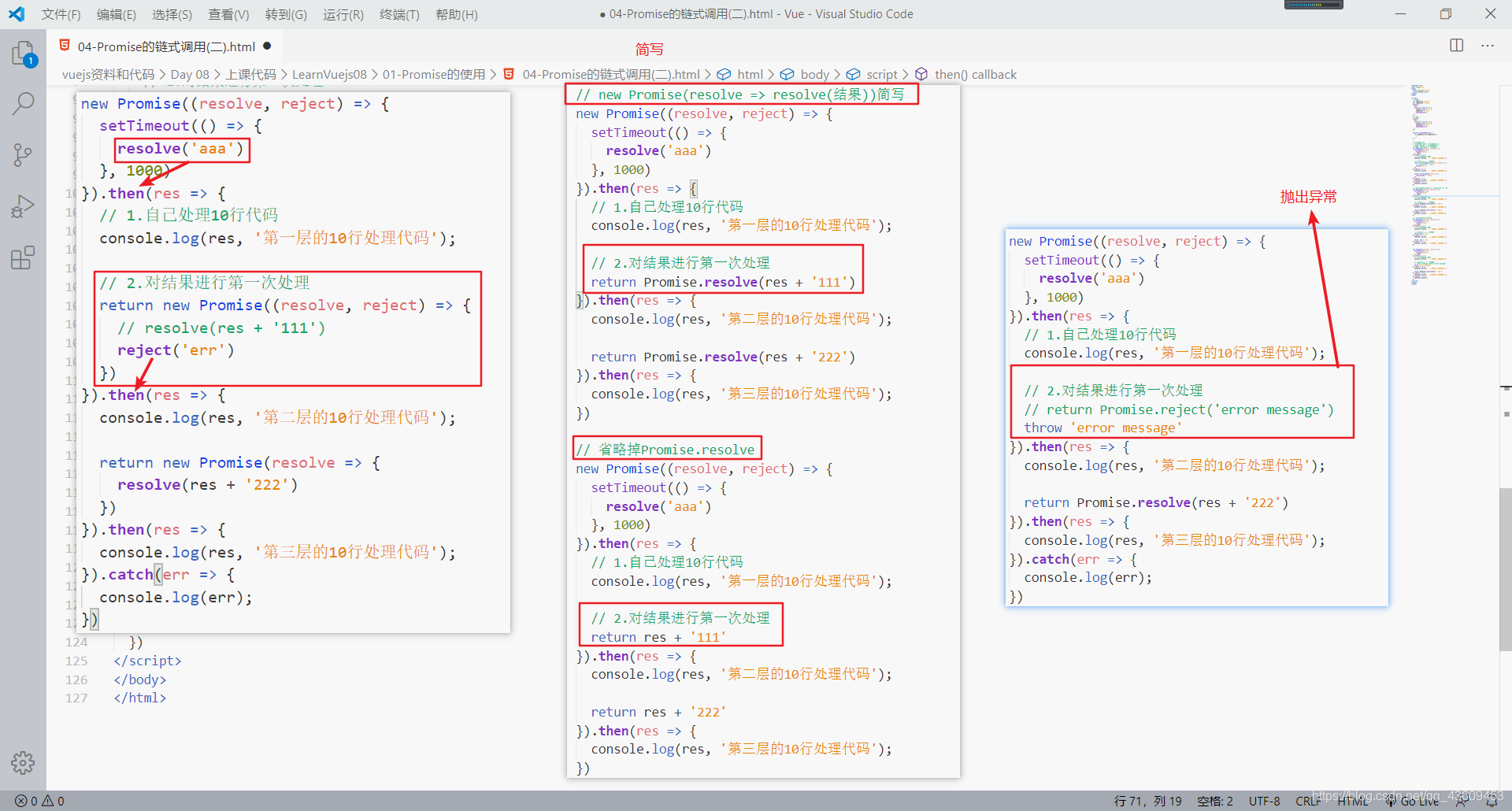Open notifications bell in status bar

click(1492, 801)
